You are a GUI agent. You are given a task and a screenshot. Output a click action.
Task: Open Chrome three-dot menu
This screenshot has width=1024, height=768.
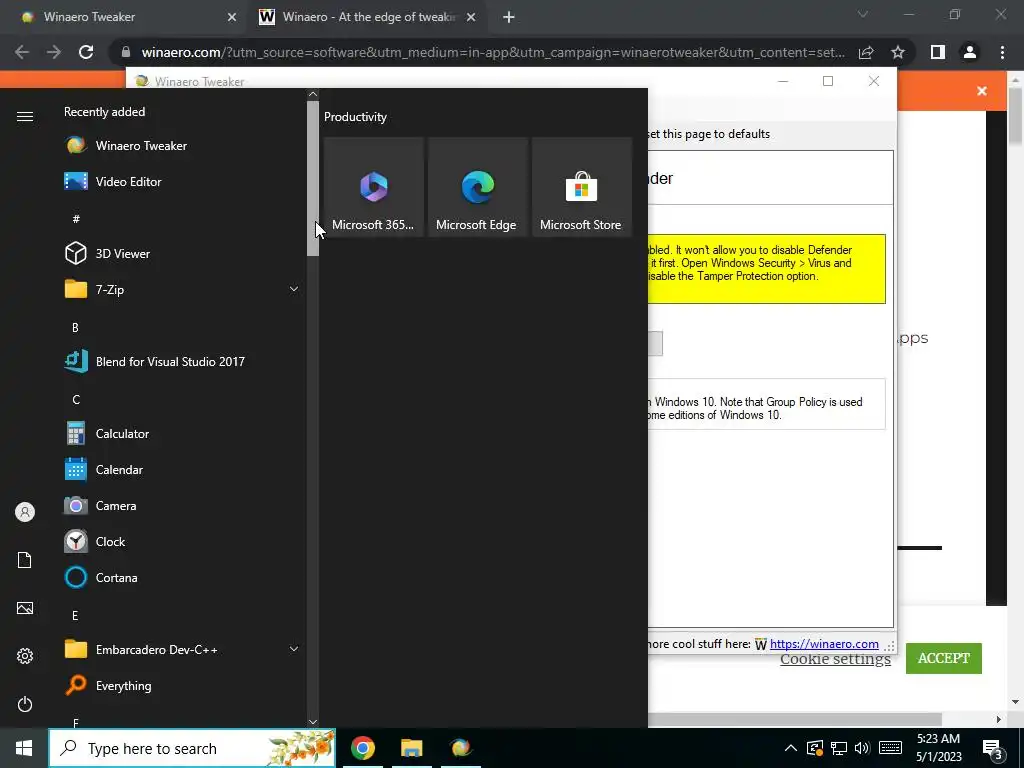point(1002,52)
